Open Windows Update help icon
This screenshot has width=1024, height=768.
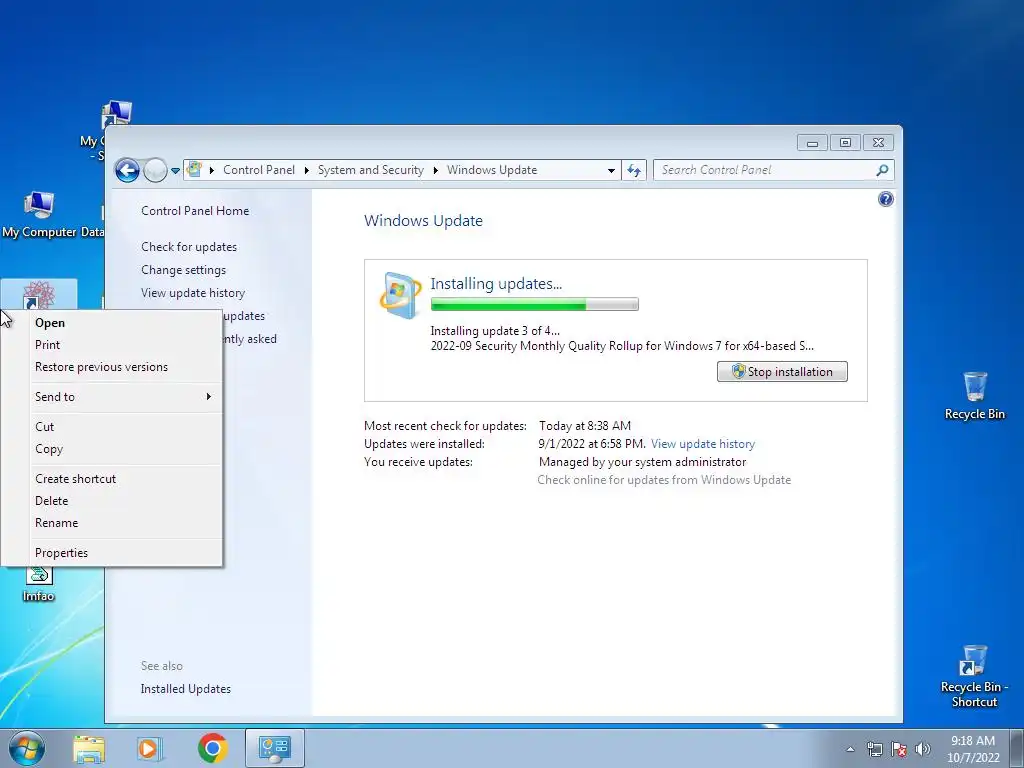(886, 199)
